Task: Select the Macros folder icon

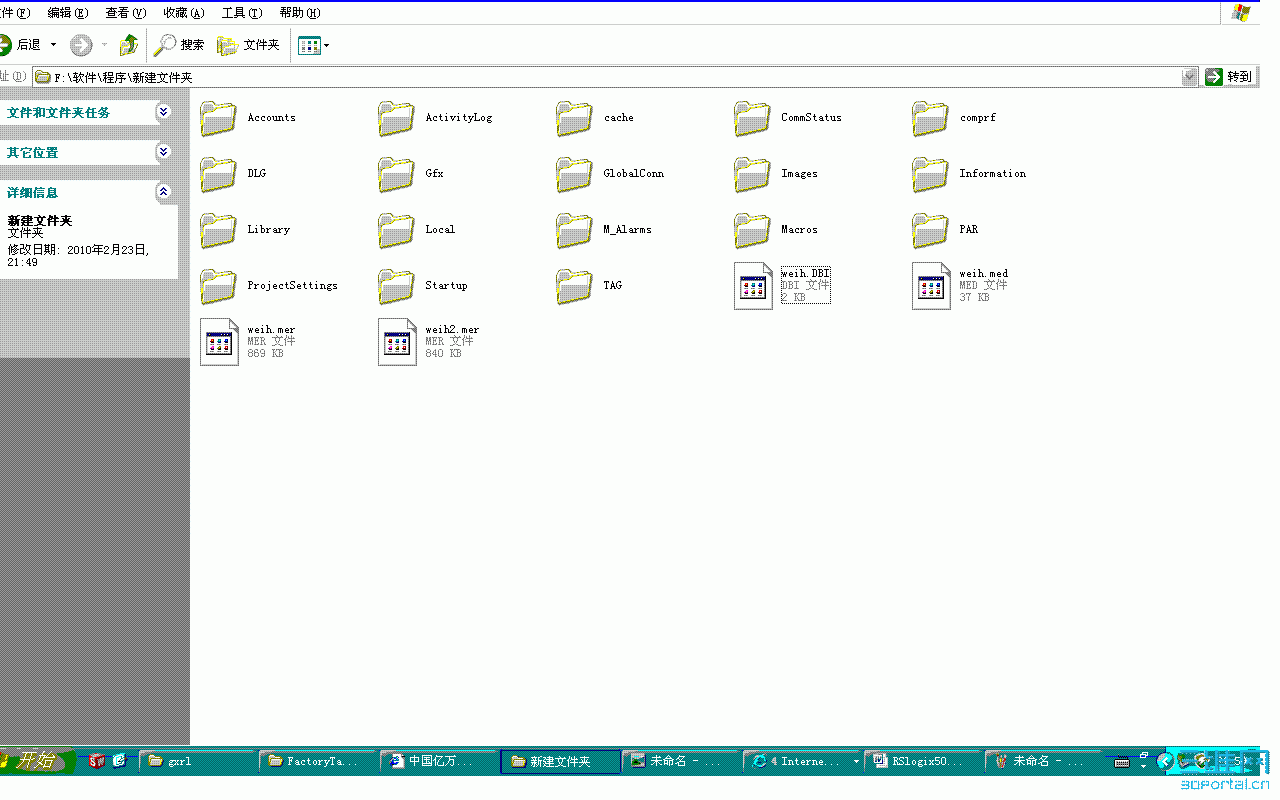Action: pyautogui.click(x=753, y=230)
